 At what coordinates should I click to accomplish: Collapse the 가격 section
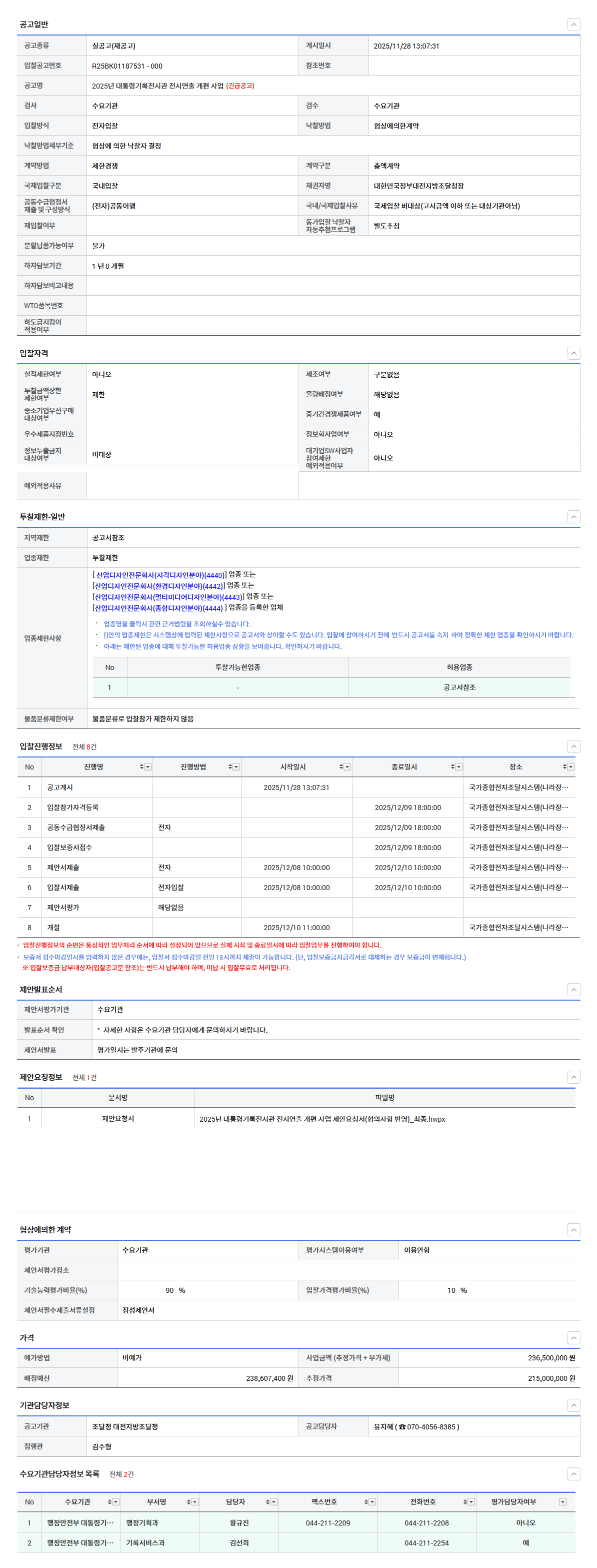pos(573,1337)
